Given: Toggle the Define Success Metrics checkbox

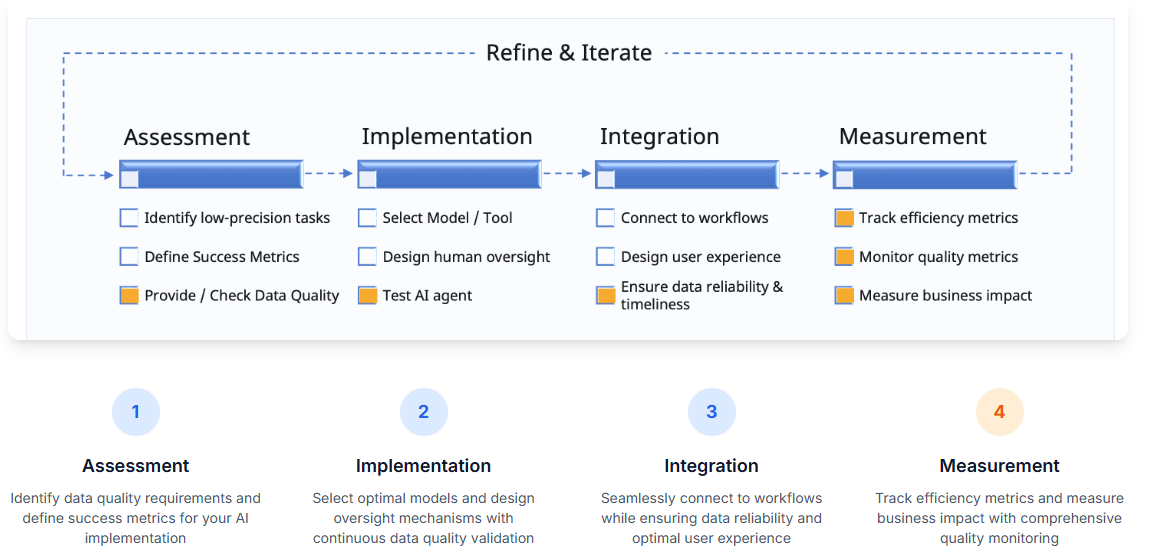Looking at the screenshot, I should (129, 257).
